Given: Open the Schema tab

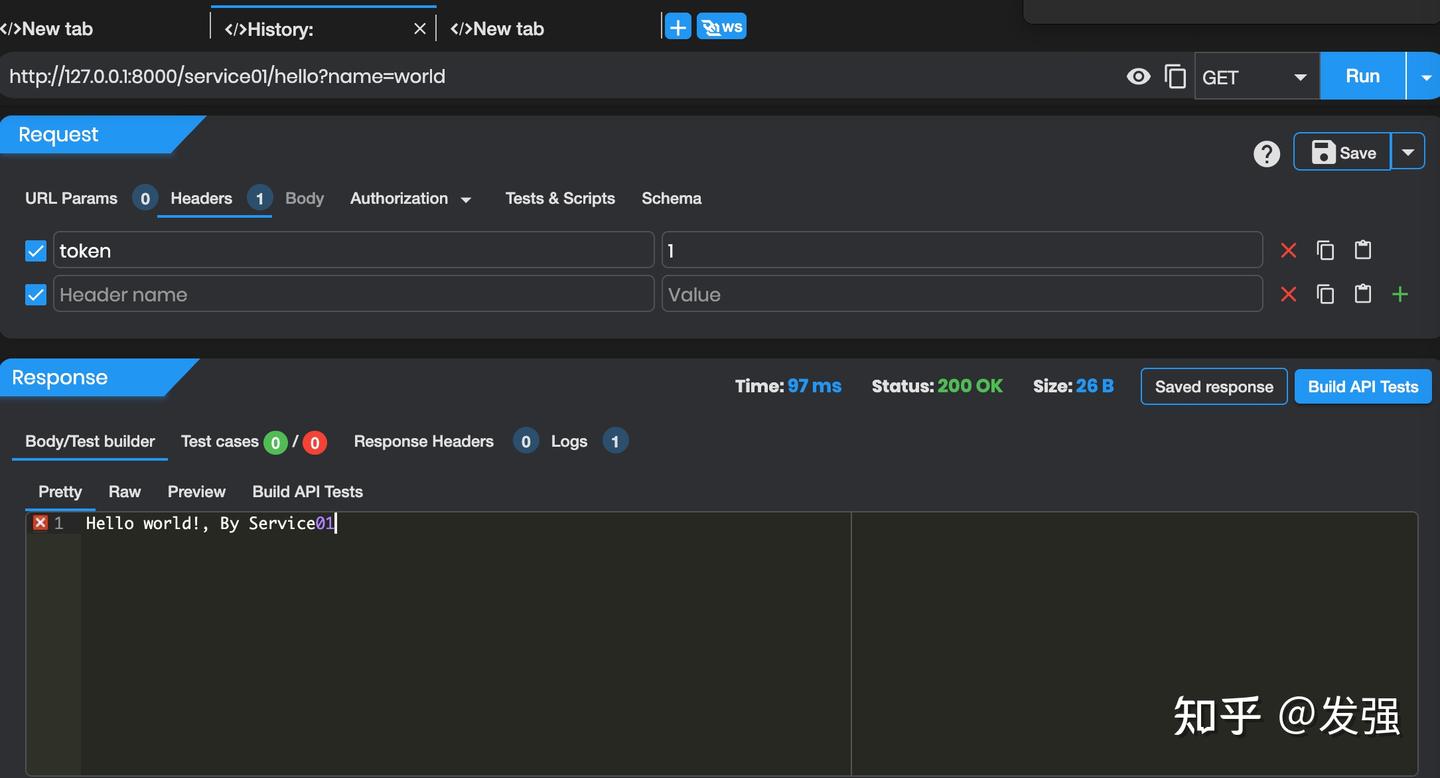Looking at the screenshot, I should click(x=671, y=198).
